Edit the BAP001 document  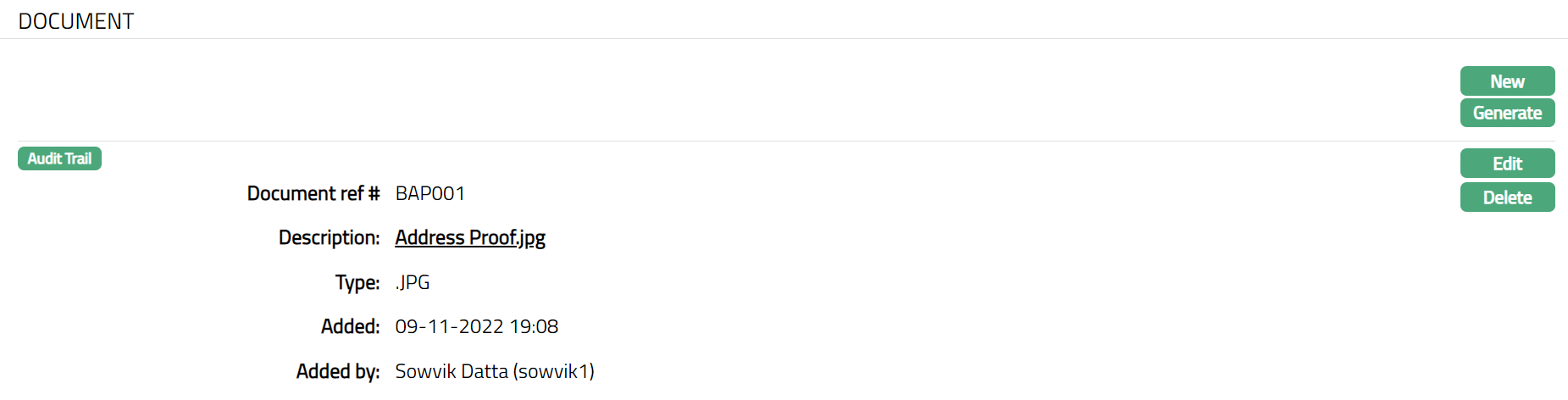1507,164
